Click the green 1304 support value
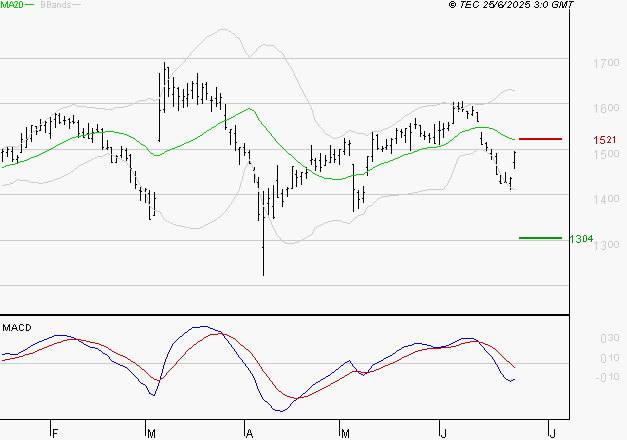627x440 pixels. 581,239
